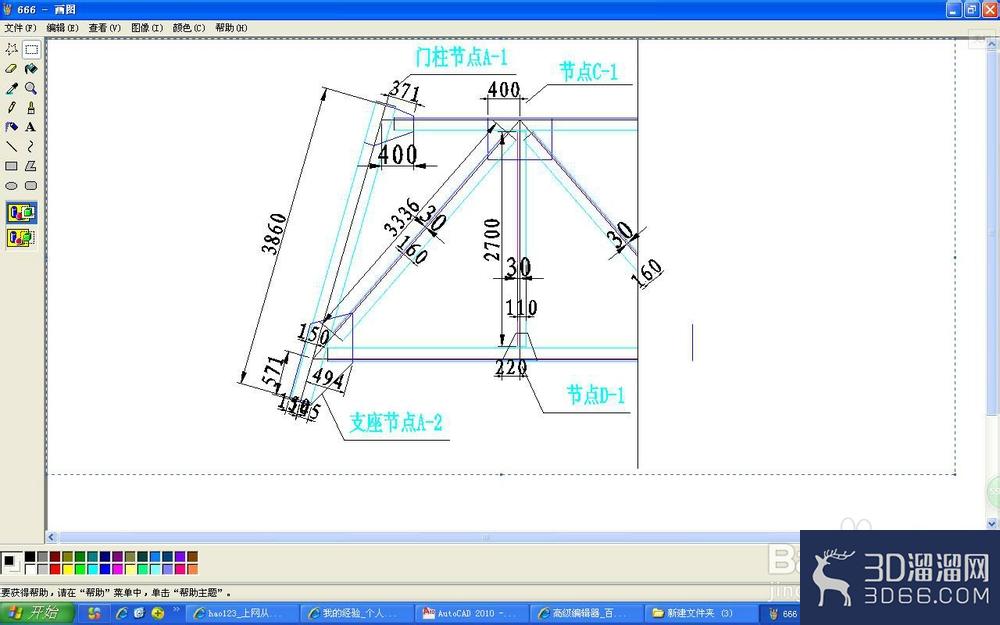
Task: Pick the white color swatch
Action: 30,569
